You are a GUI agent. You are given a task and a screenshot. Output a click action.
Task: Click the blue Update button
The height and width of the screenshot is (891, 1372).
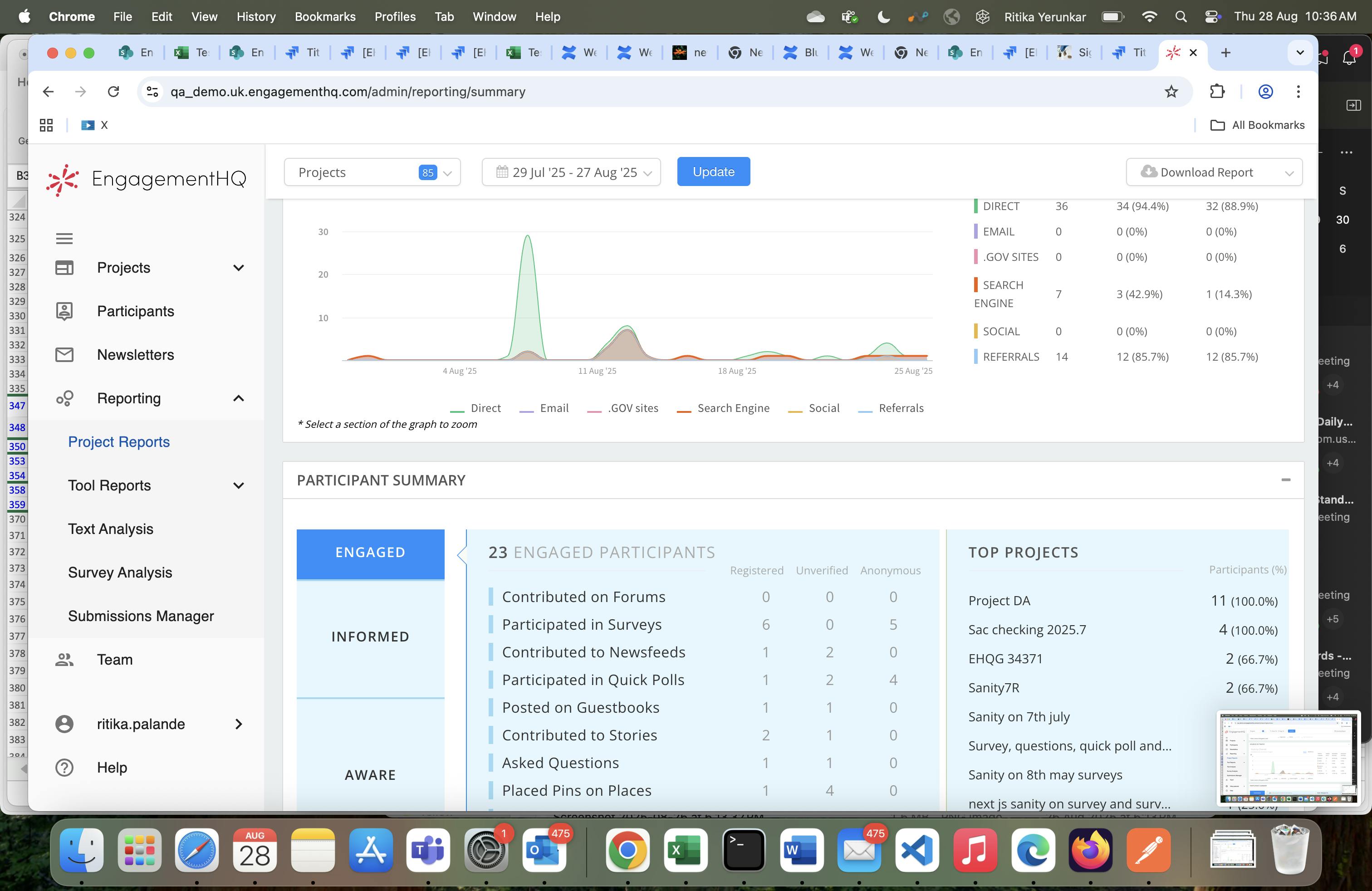tap(713, 172)
